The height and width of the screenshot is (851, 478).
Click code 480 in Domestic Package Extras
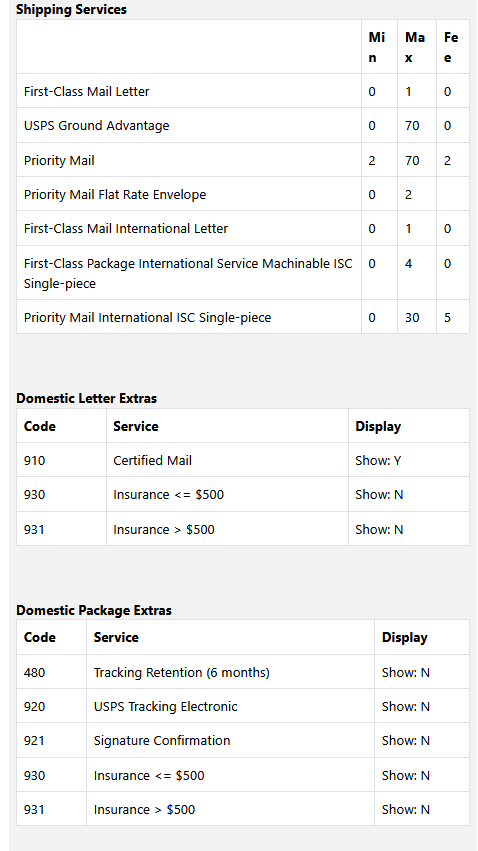click(x=34, y=672)
